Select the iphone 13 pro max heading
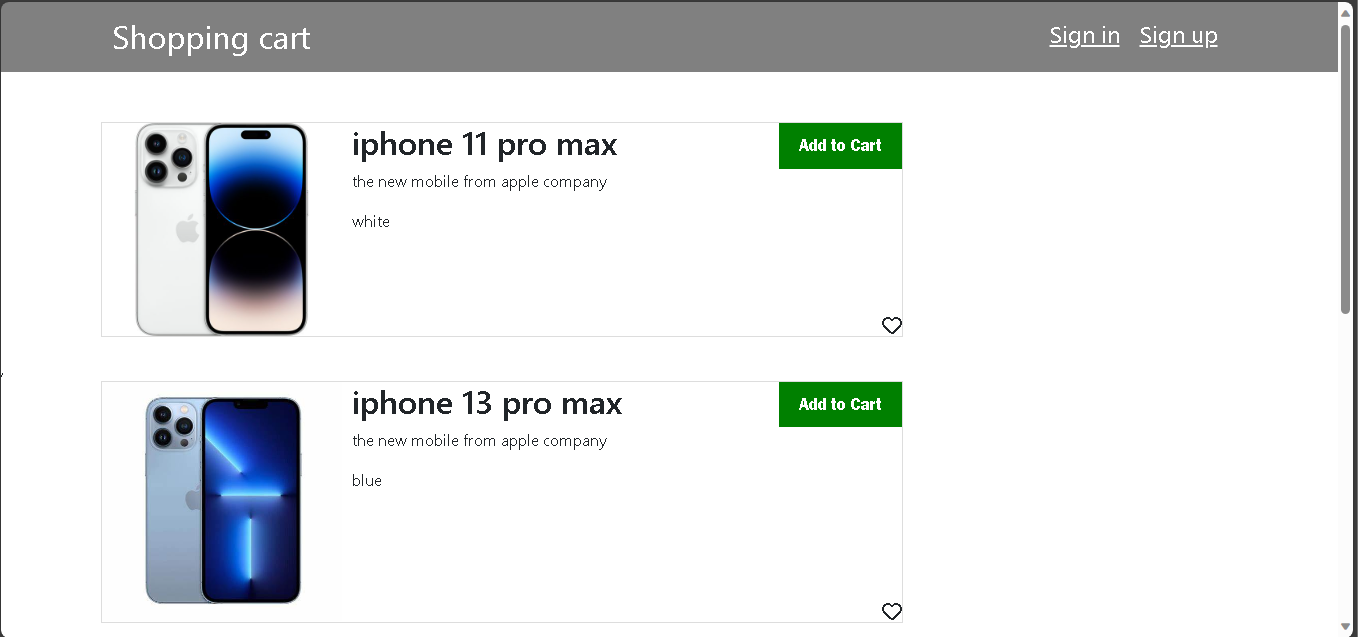 click(486, 404)
